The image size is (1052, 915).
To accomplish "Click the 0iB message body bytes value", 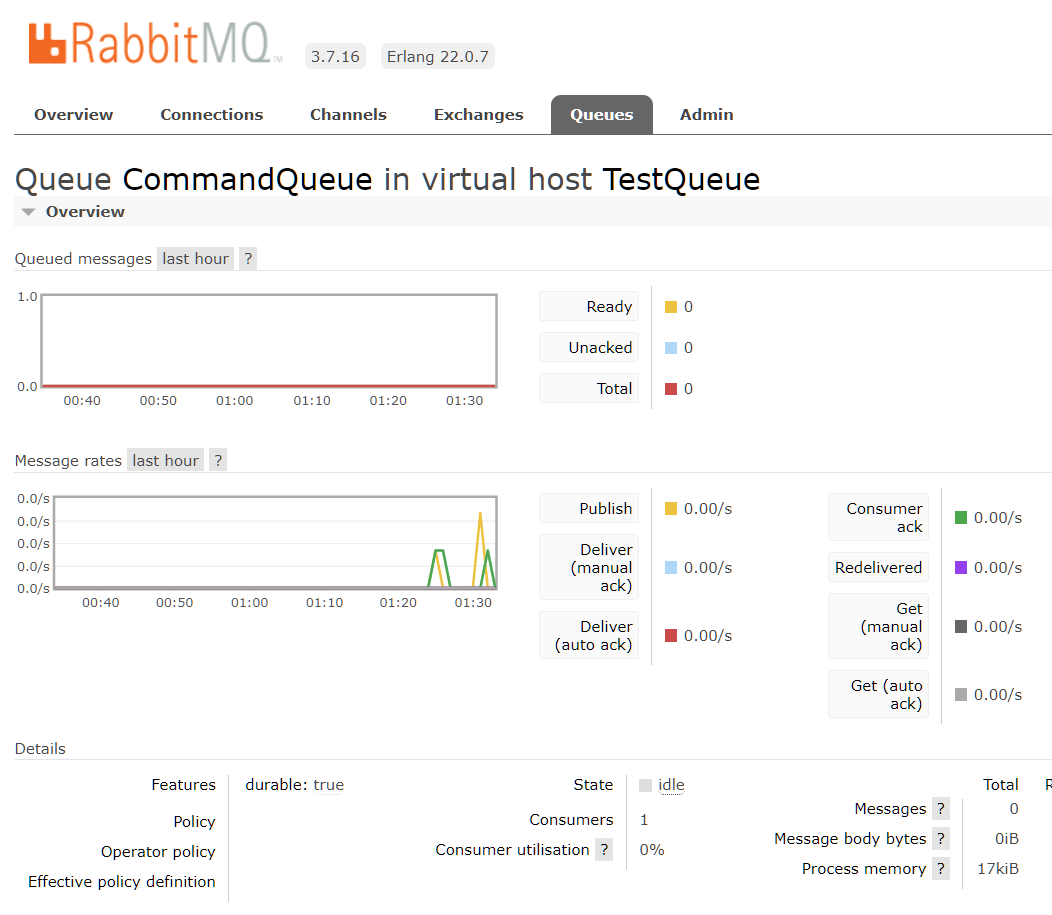I will (x=1006, y=839).
